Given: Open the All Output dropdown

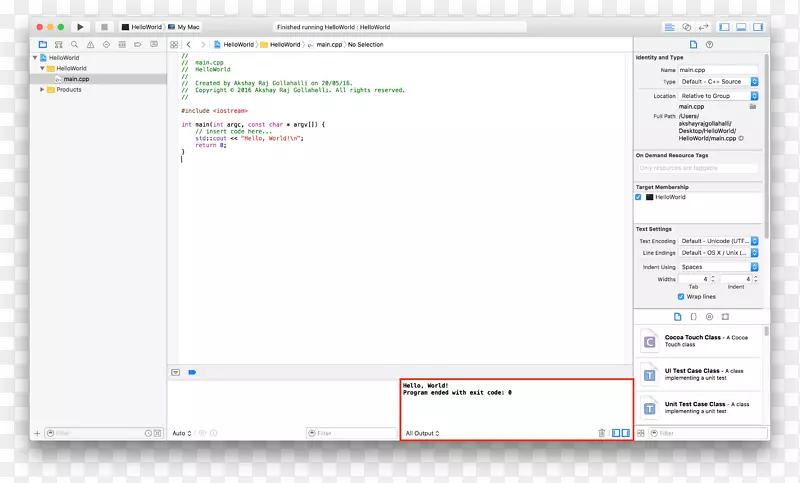Looking at the screenshot, I should click(x=422, y=433).
